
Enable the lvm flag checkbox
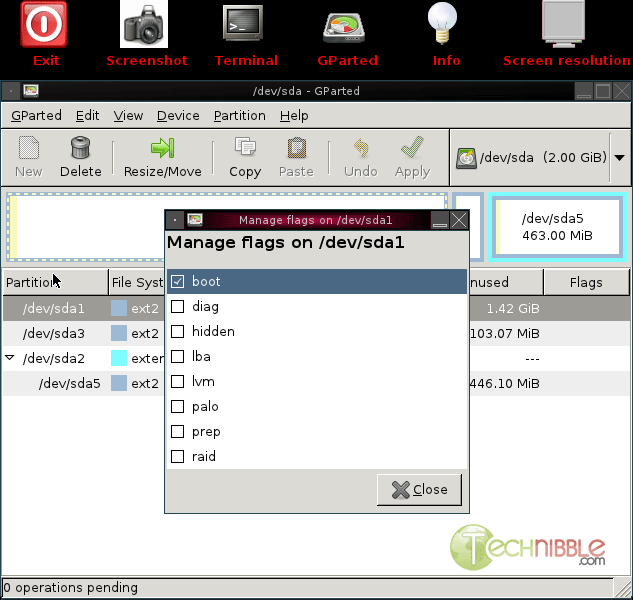(x=178, y=382)
